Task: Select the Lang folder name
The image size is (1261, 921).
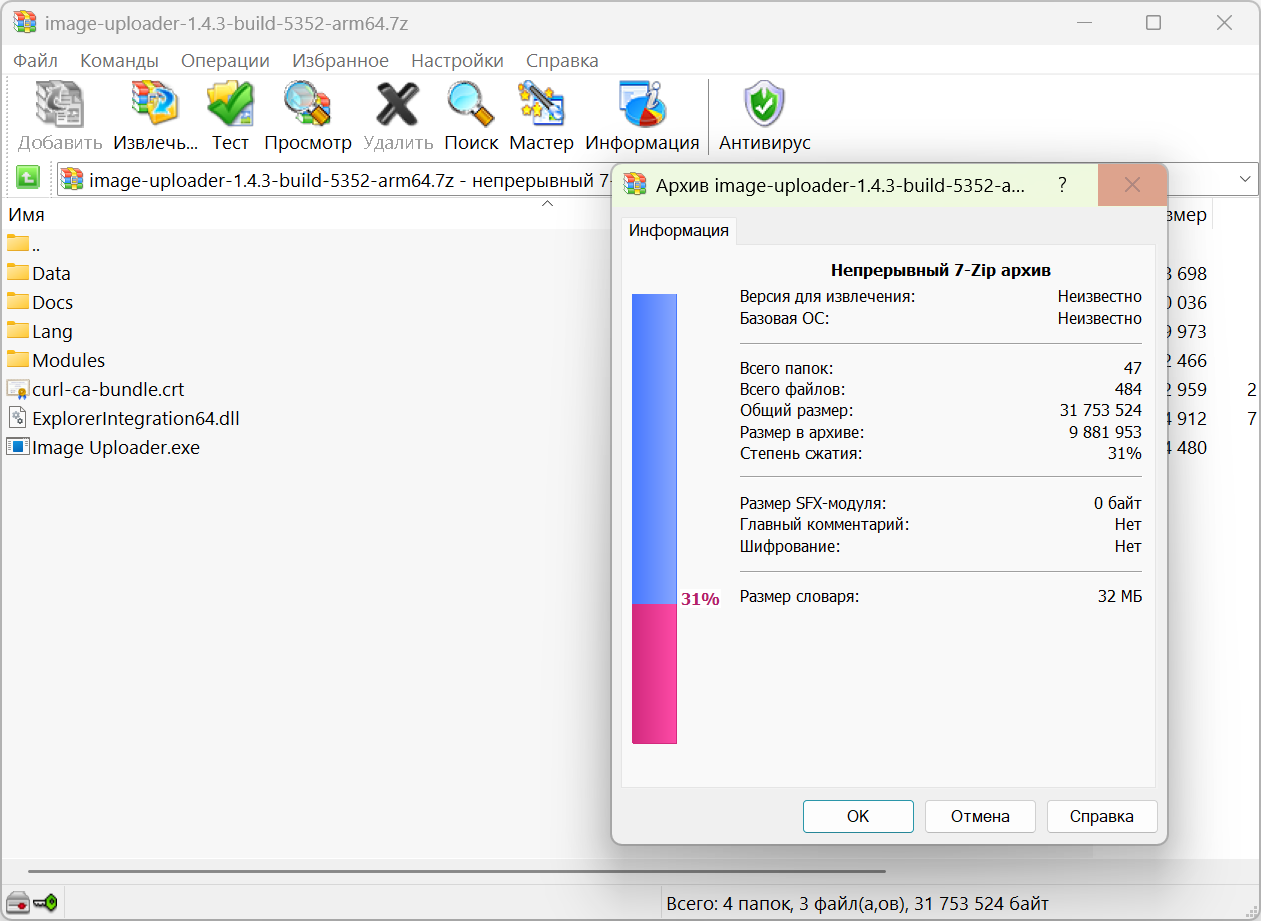Action: click(52, 331)
